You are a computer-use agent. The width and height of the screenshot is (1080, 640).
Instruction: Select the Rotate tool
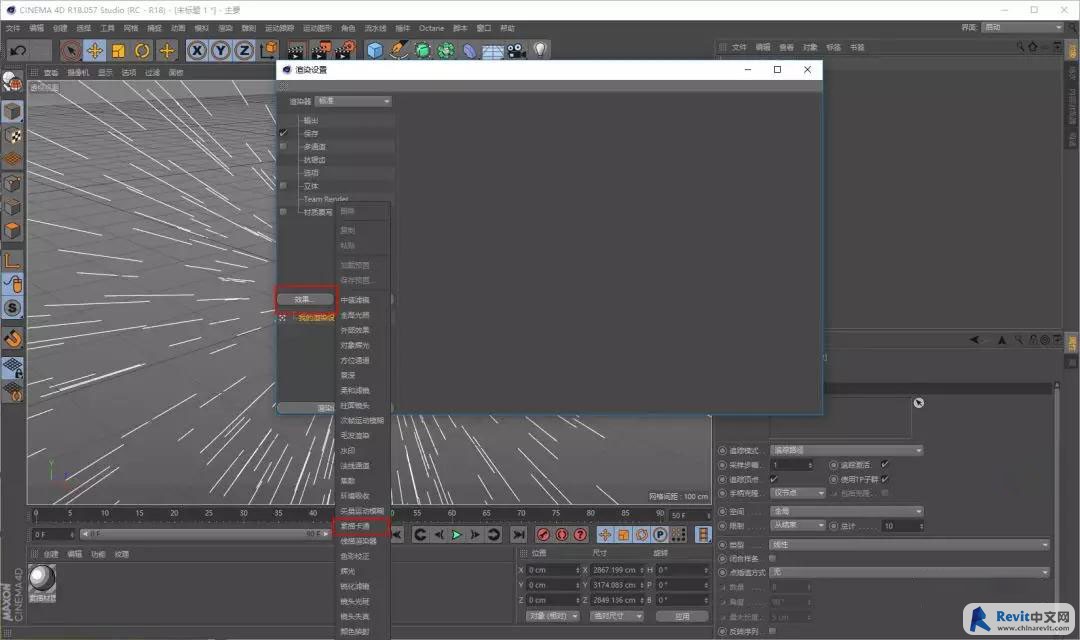click(143, 50)
